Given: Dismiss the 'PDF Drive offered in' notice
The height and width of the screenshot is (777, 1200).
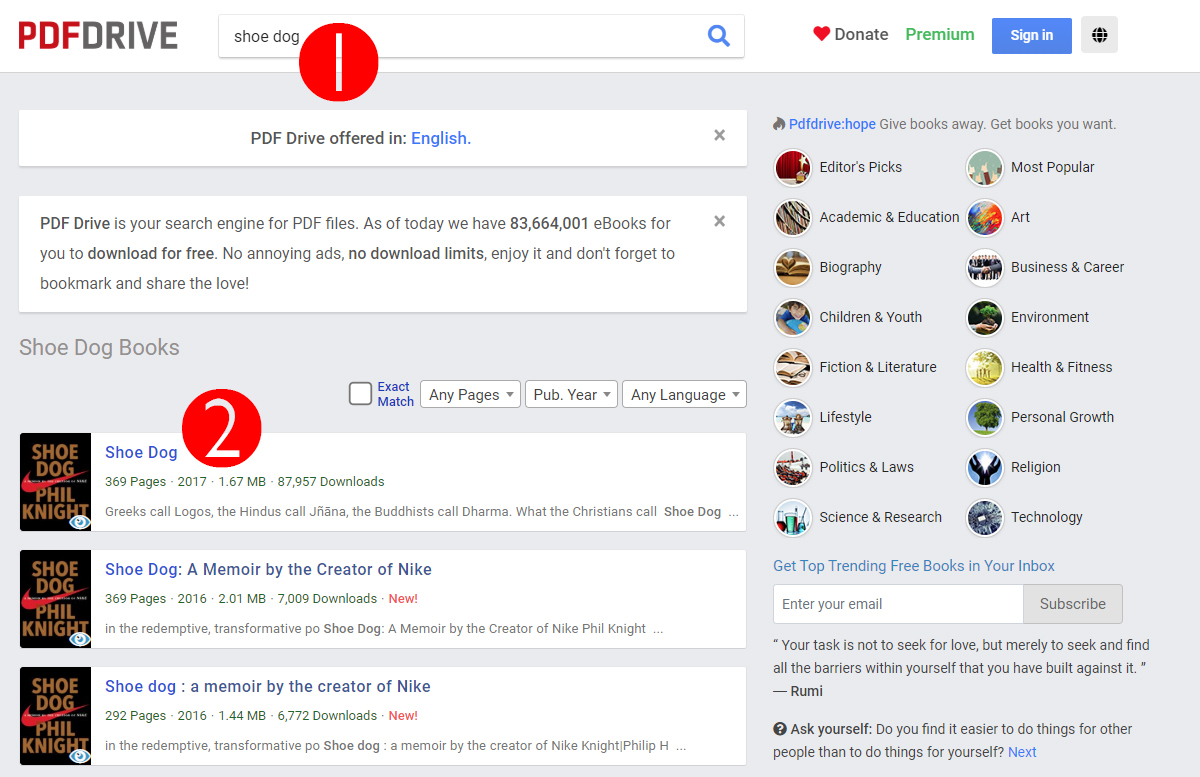Looking at the screenshot, I should [719, 135].
